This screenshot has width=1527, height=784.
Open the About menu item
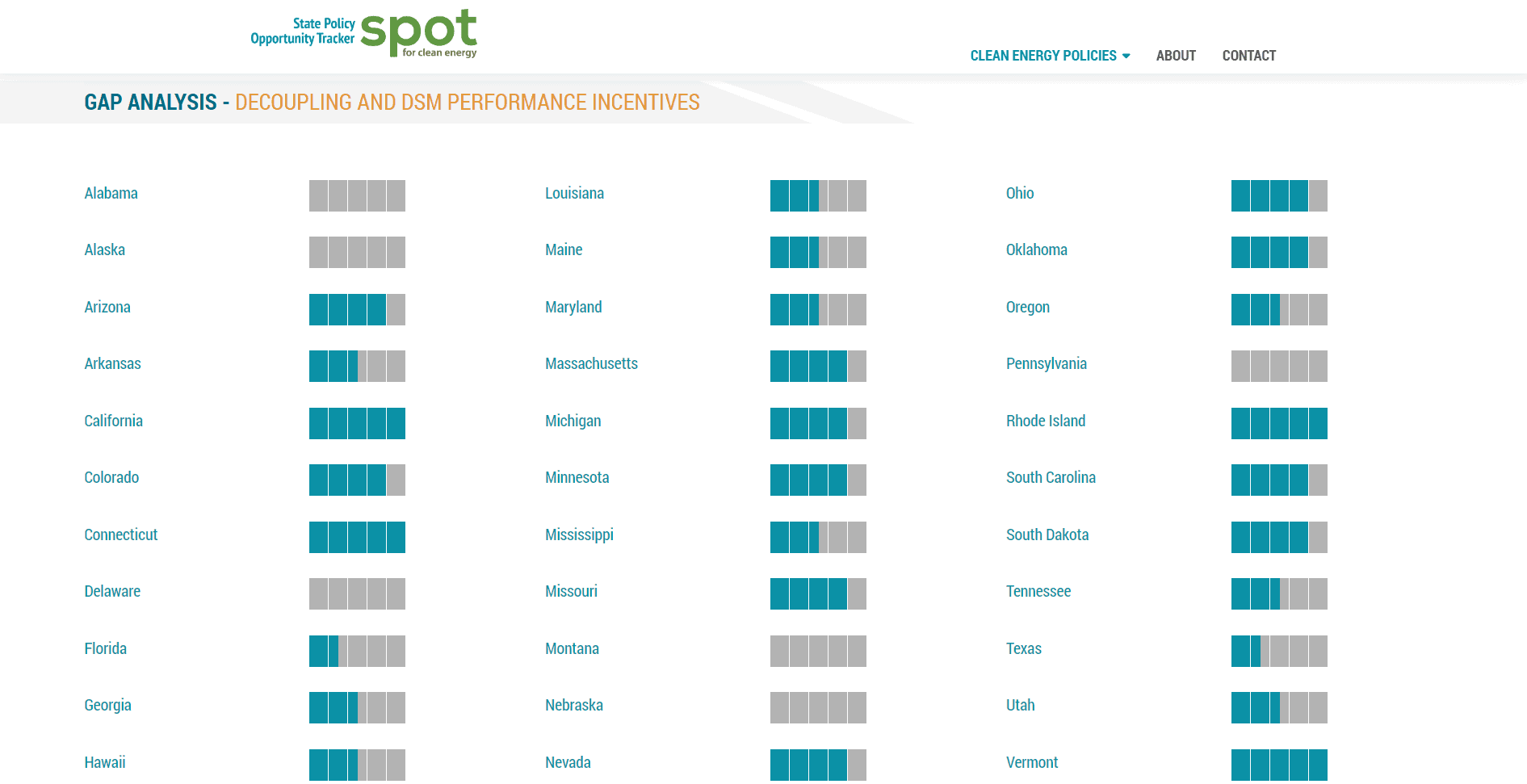point(1175,56)
